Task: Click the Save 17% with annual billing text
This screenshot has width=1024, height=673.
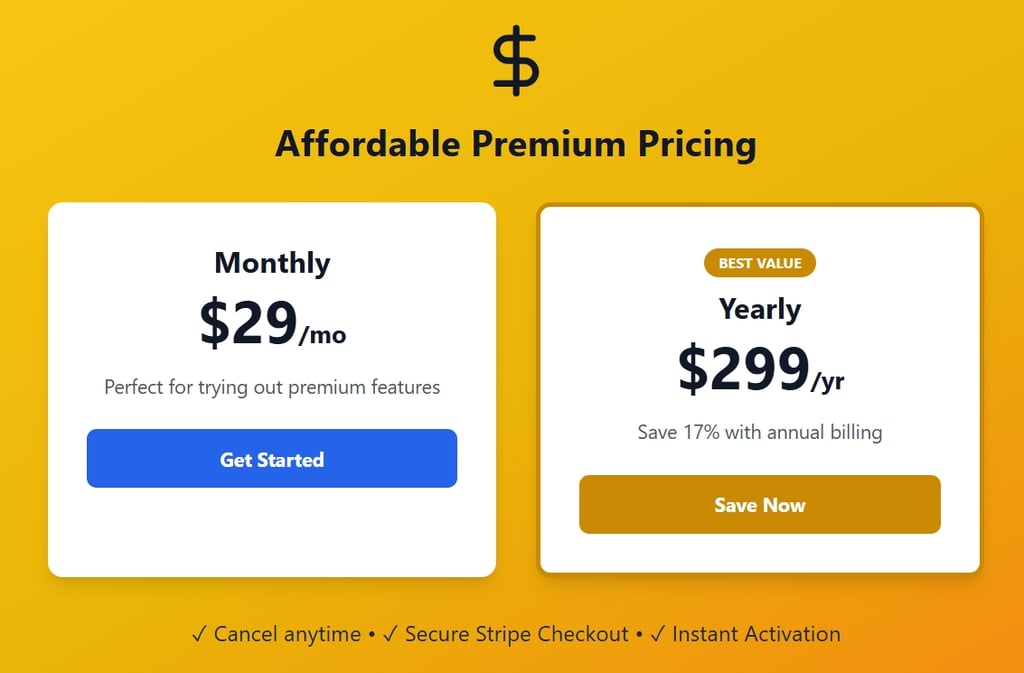Action: tap(759, 432)
